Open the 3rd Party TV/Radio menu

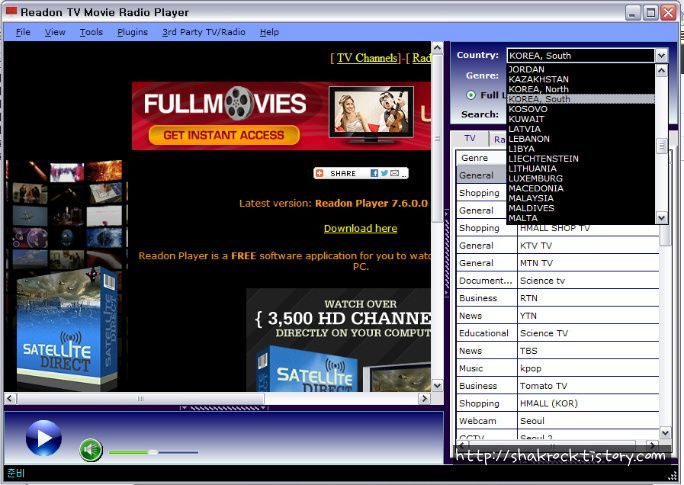point(204,32)
